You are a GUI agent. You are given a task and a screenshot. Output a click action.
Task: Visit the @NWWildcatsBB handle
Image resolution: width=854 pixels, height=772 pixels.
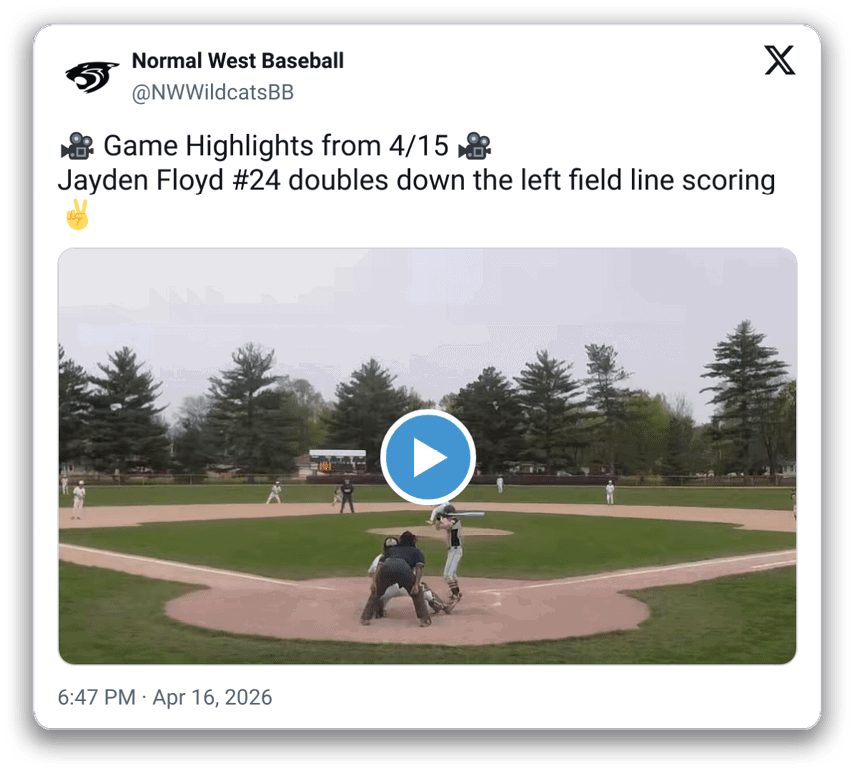[212, 93]
